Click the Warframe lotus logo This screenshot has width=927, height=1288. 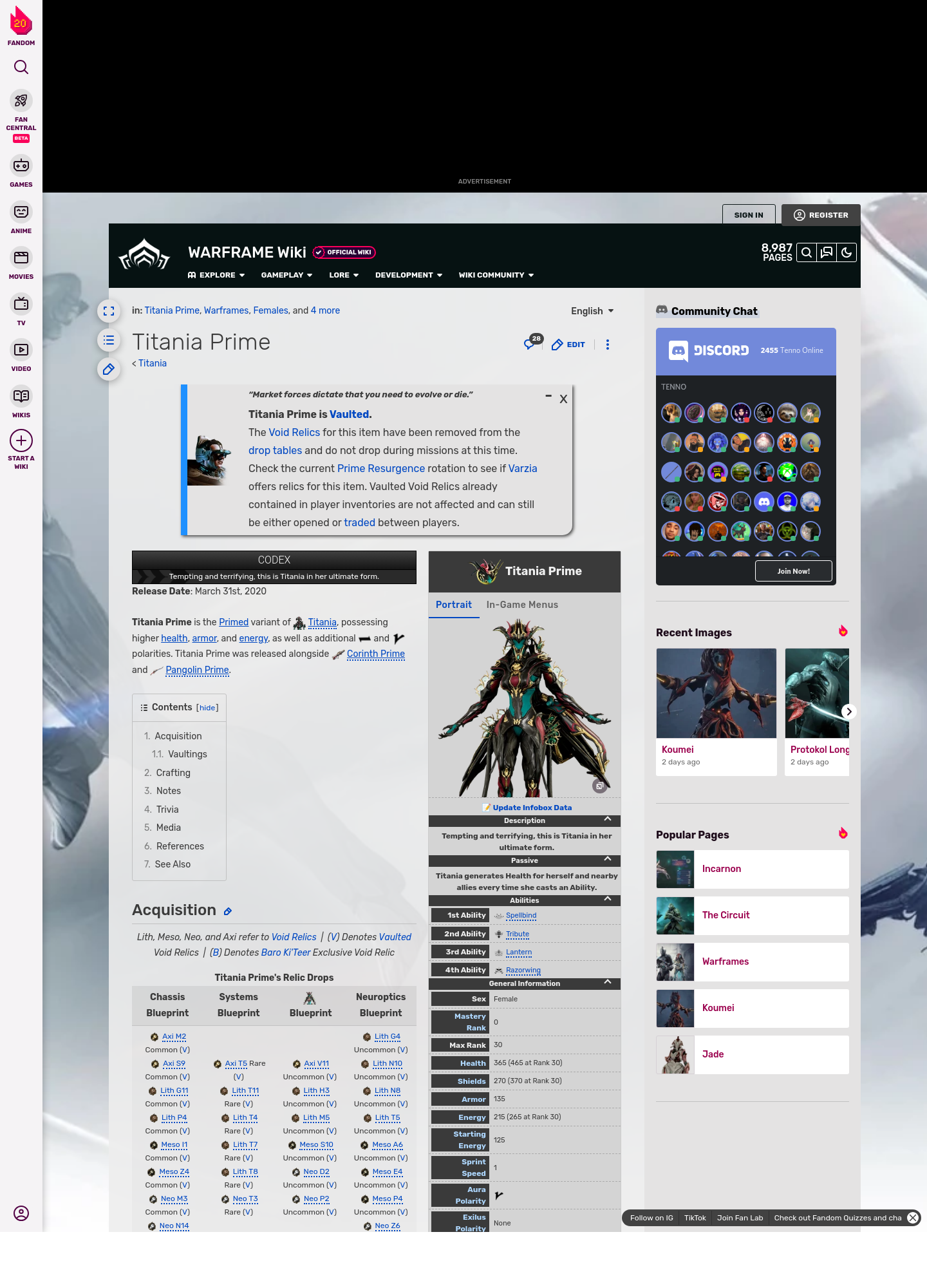pos(145,254)
